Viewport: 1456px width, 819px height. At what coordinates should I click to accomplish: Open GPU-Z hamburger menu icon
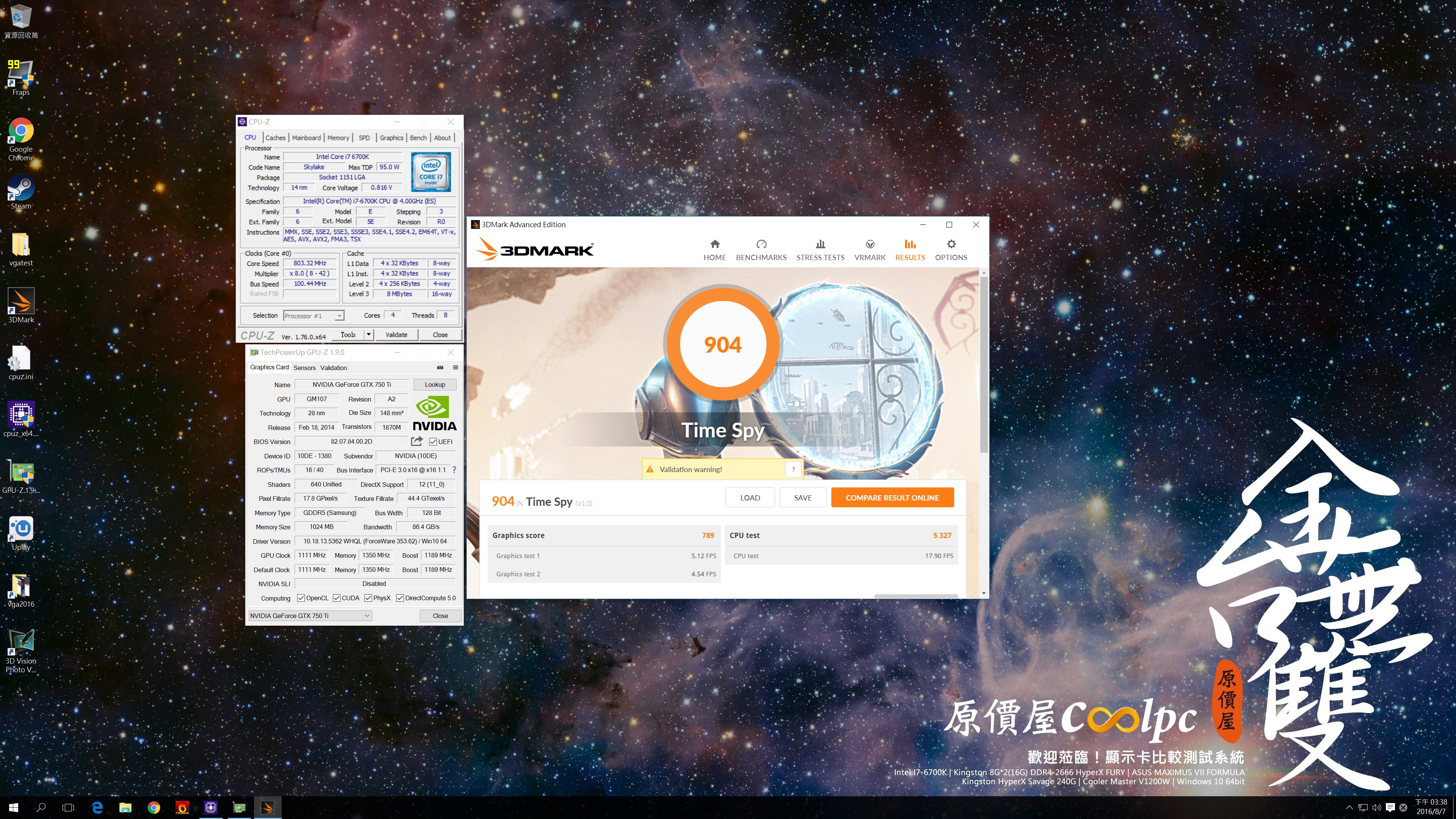coord(455,367)
